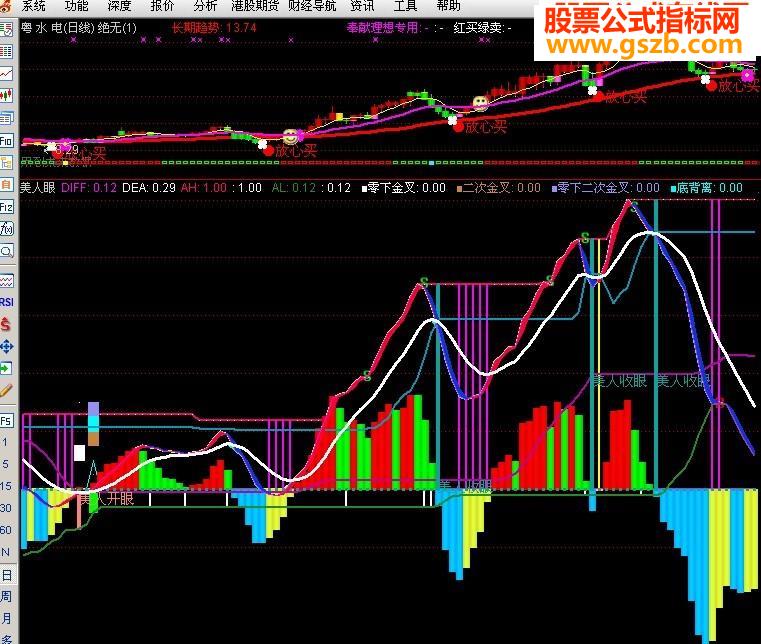Open the 功能 menu
Screen dimensions: 761x644
77,6
